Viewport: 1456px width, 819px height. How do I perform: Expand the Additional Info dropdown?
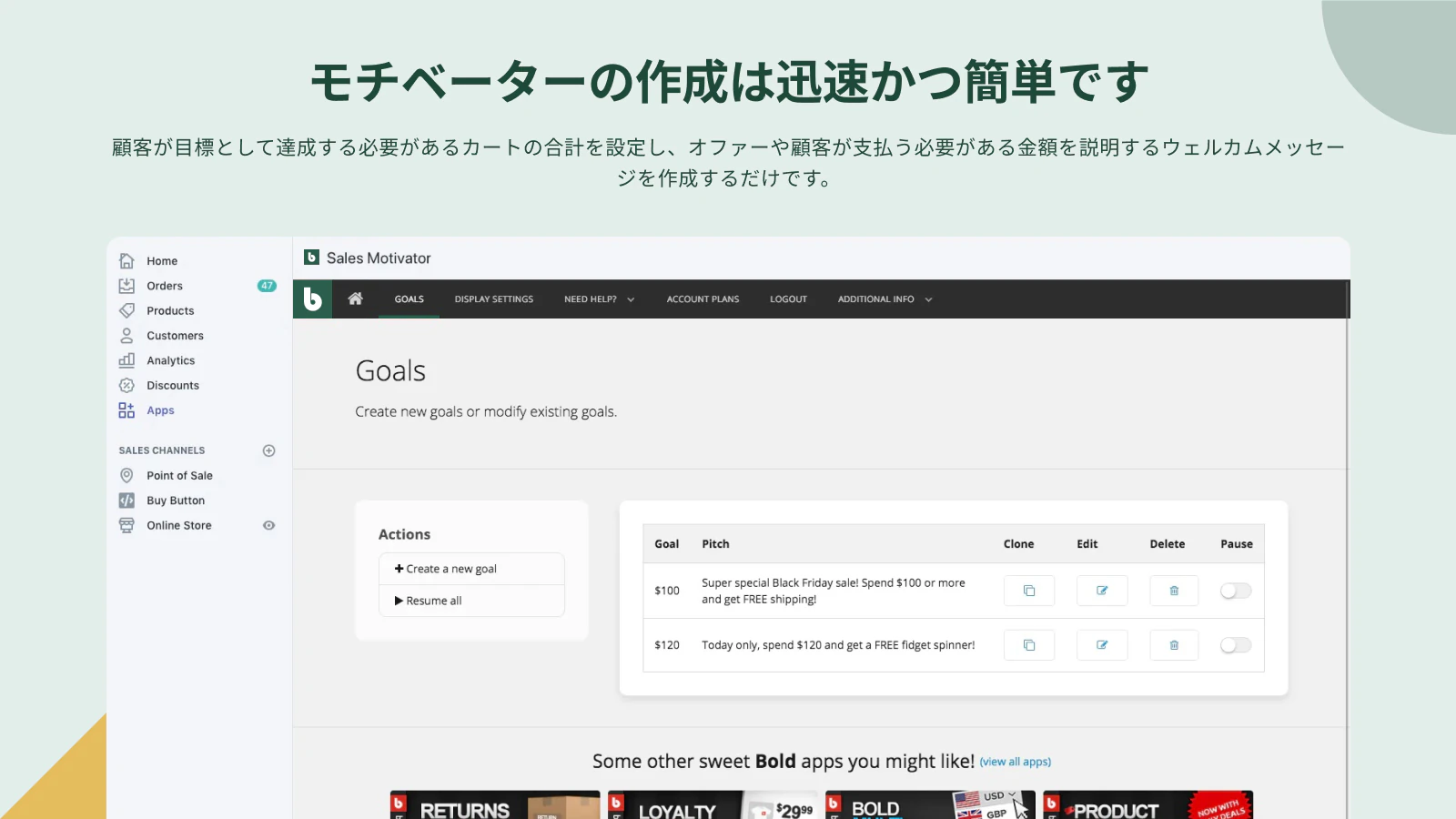pyautogui.click(x=885, y=299)
